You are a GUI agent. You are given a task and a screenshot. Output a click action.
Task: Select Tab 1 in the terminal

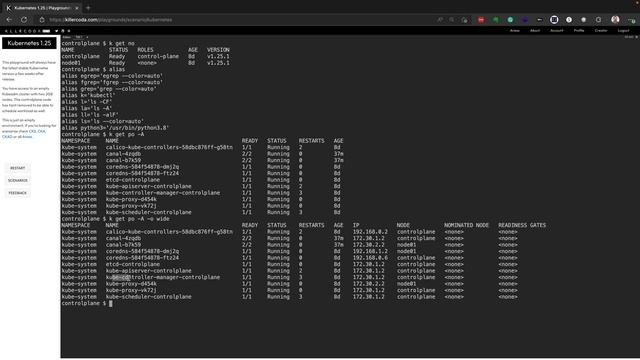point(78,37)
